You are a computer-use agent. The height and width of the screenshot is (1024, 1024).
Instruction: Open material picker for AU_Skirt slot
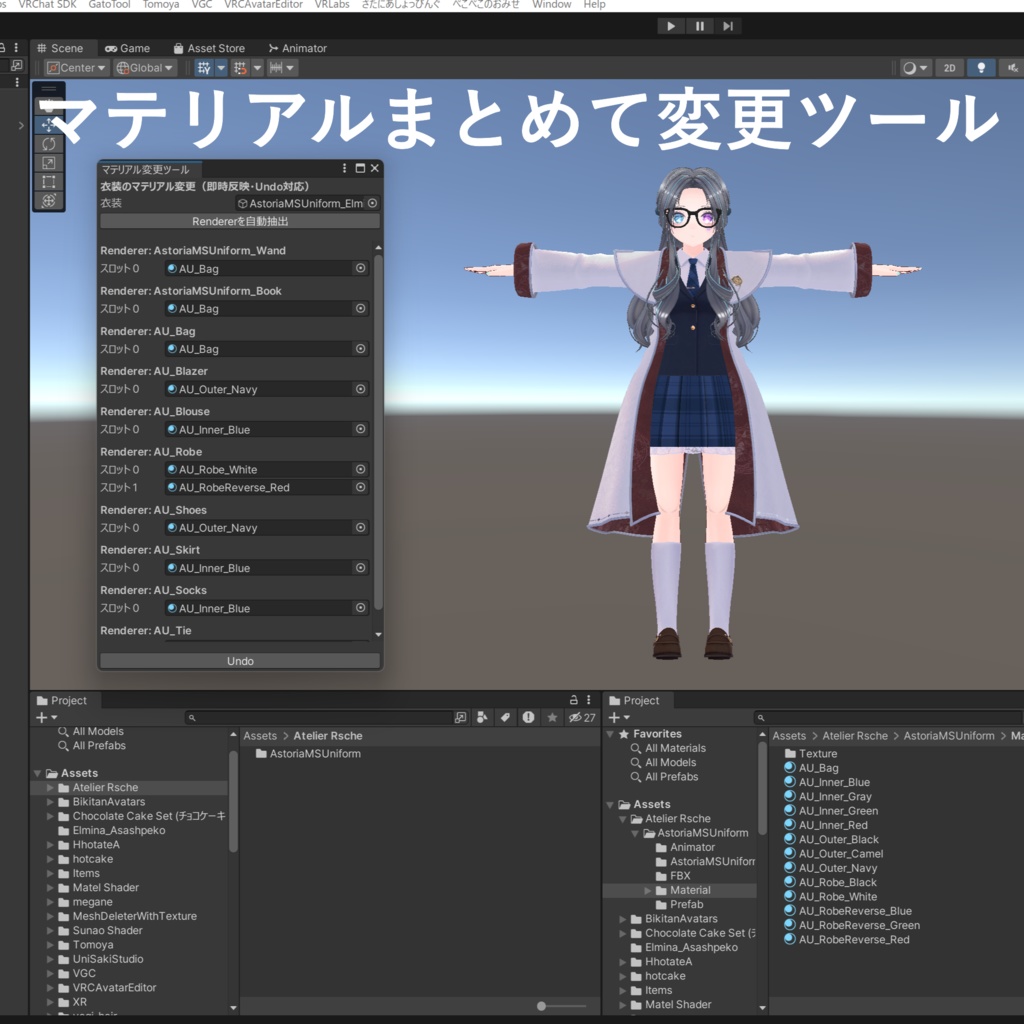(x=360, y=568)
